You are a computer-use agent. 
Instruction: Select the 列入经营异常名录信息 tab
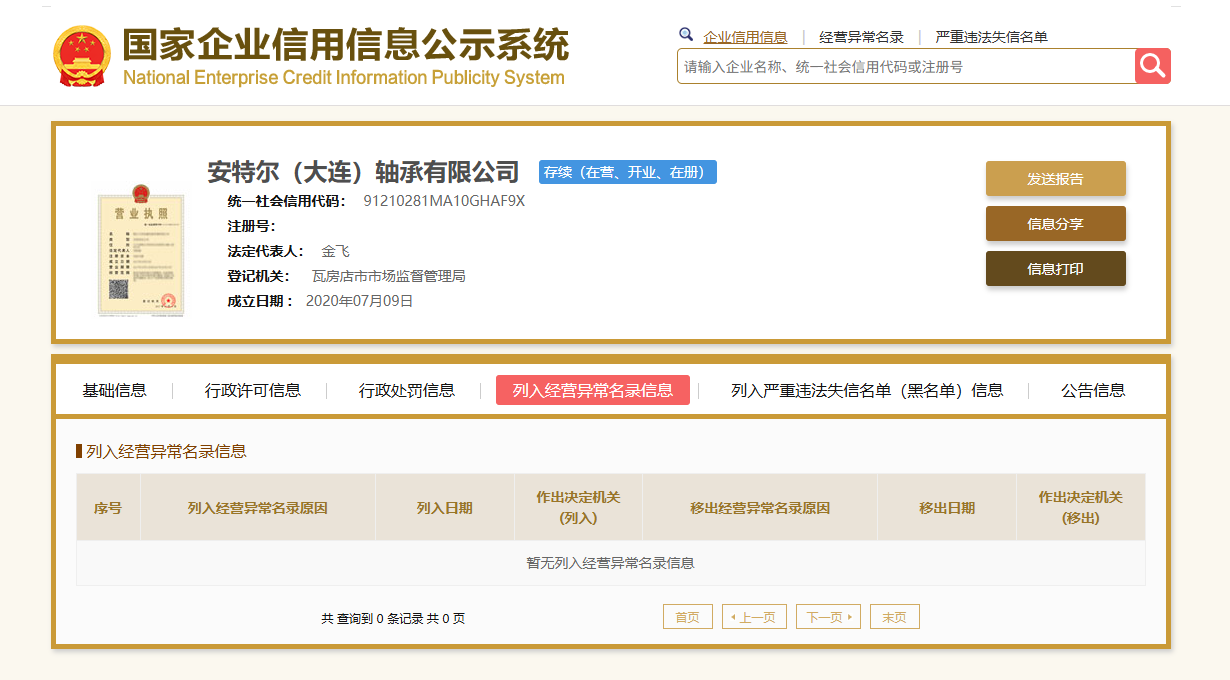point(593,390)
